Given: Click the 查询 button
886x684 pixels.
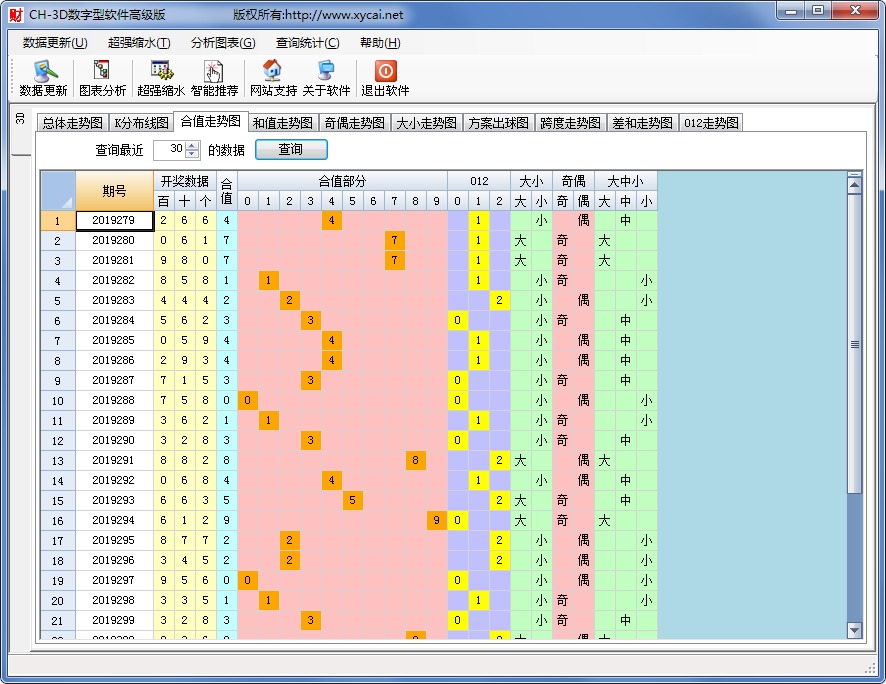Looking at the screenshot, I should click(291, 149).
